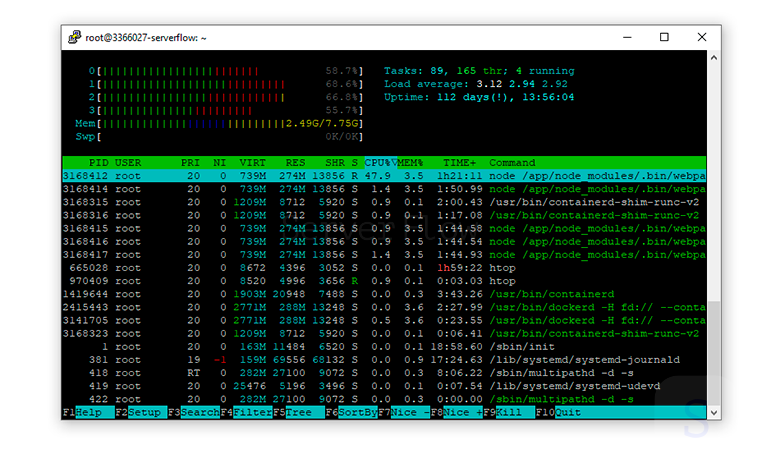Sort by PID column header
Image resolution: width=762 pixels, height=455 pixels.
pyautogui.click(x=98, y=163)
